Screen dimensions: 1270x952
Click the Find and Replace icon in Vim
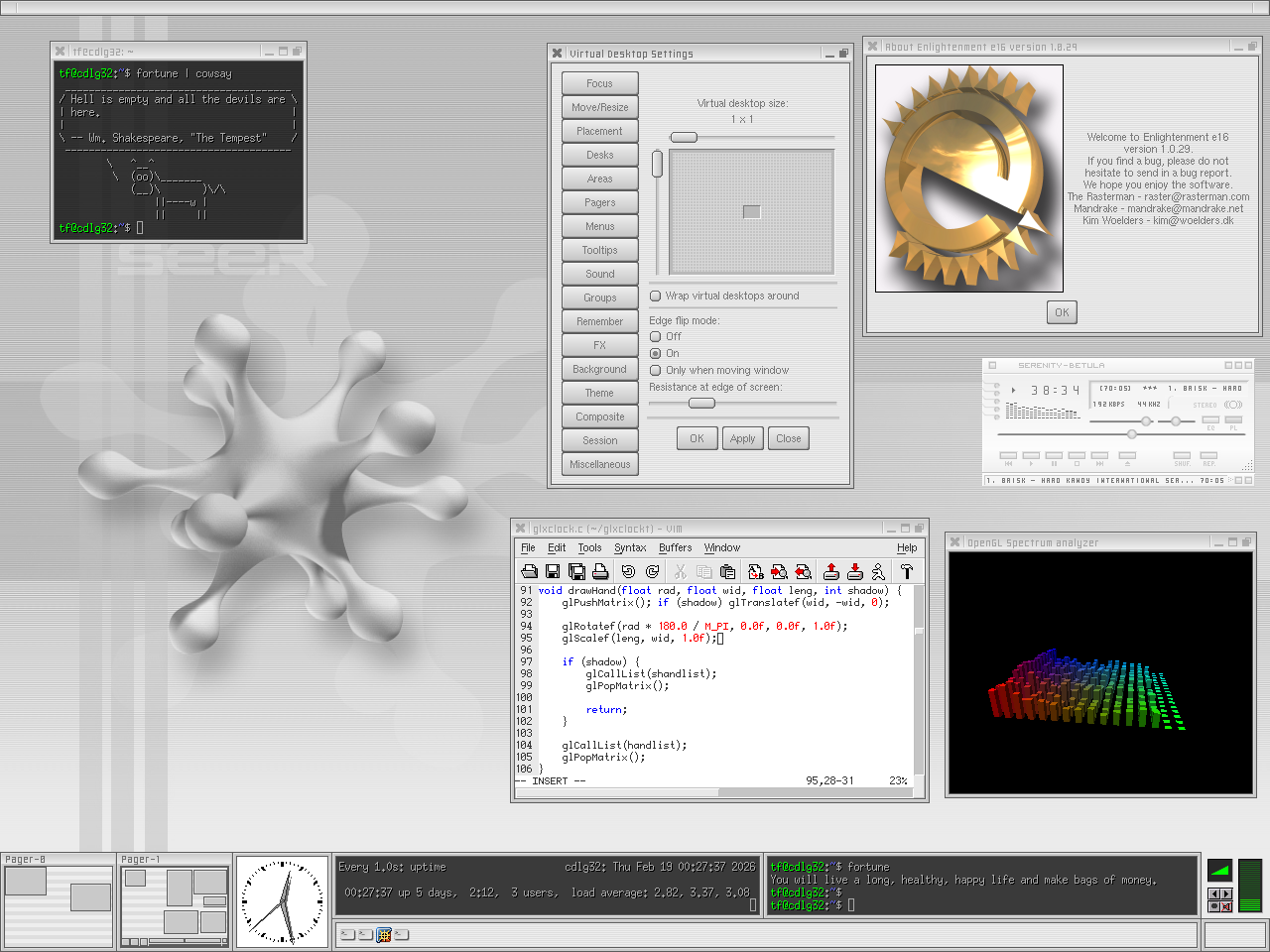756,571
